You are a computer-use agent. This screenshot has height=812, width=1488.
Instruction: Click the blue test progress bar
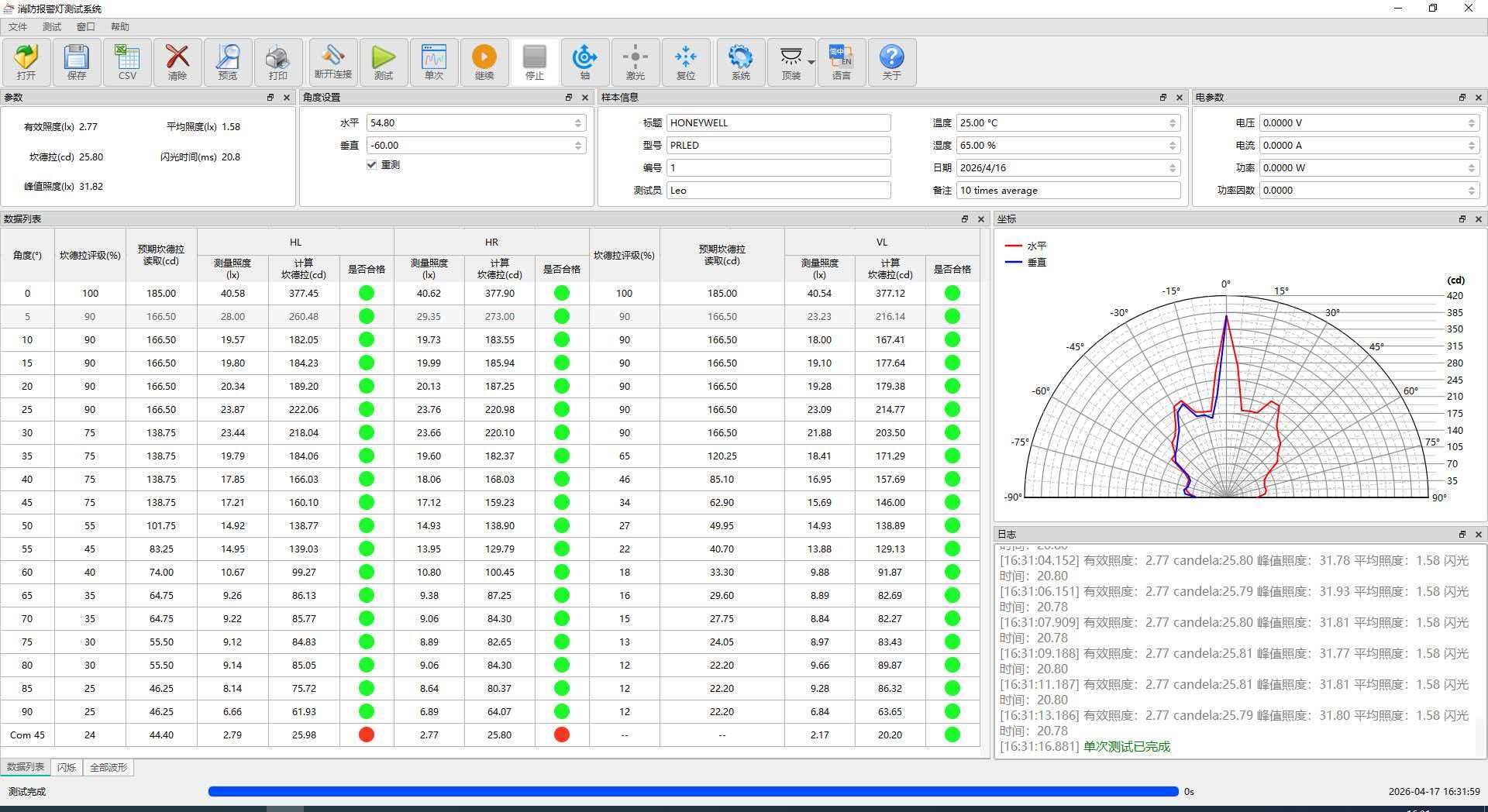click(693, 792)
